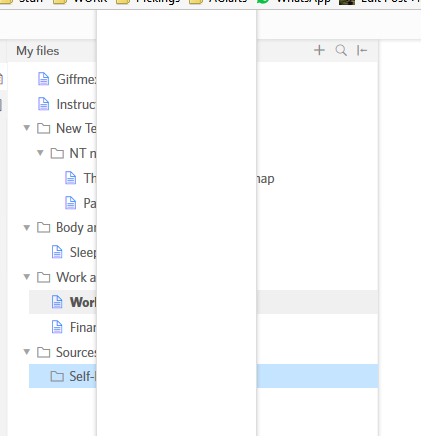The height and width of the screenshot is (436, 421).
Task: Click the My files panel header
Action: [38, 51]
